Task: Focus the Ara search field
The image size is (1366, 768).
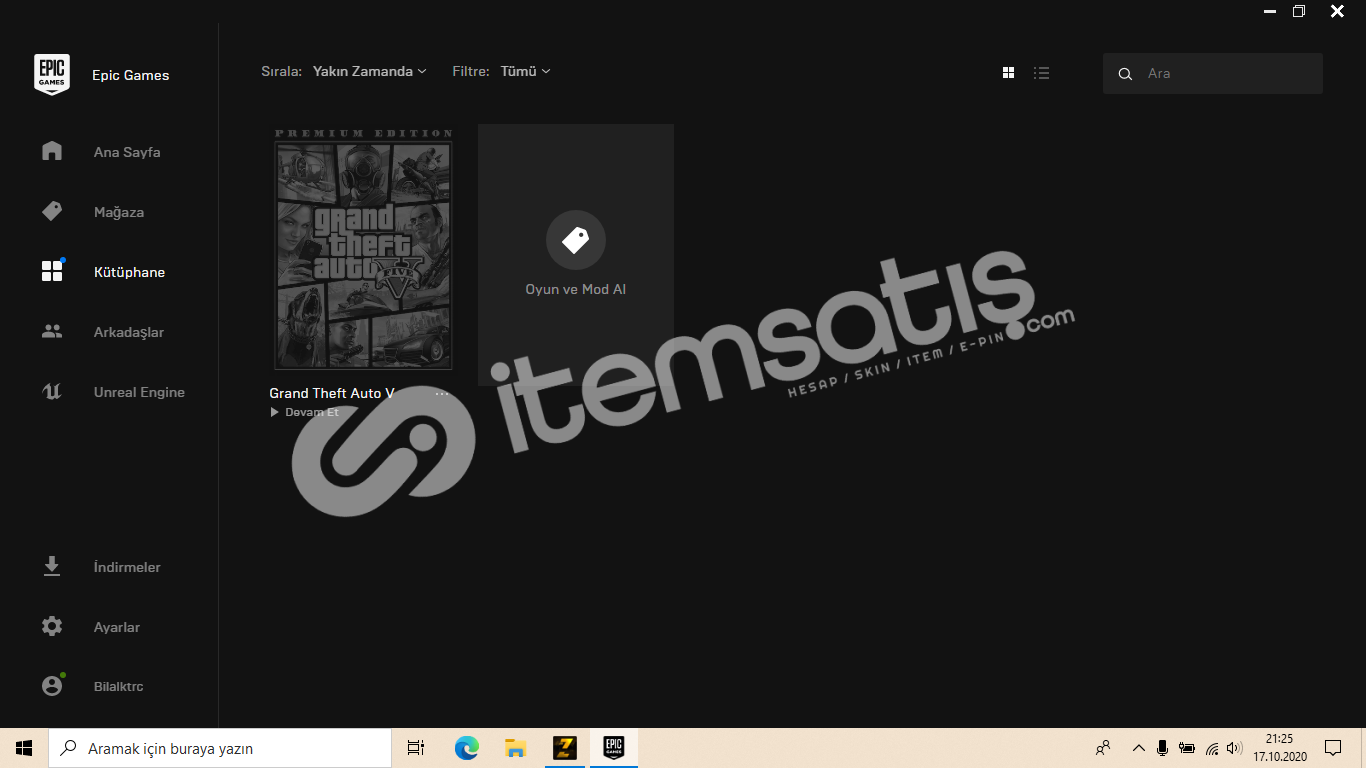Action: [1213, 73]
